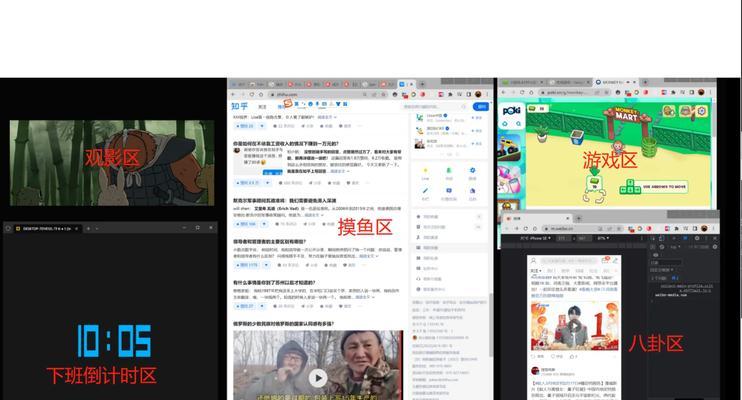Click the Poki search magnifier icon
This screenshot has height=400, width=742.
518,124
